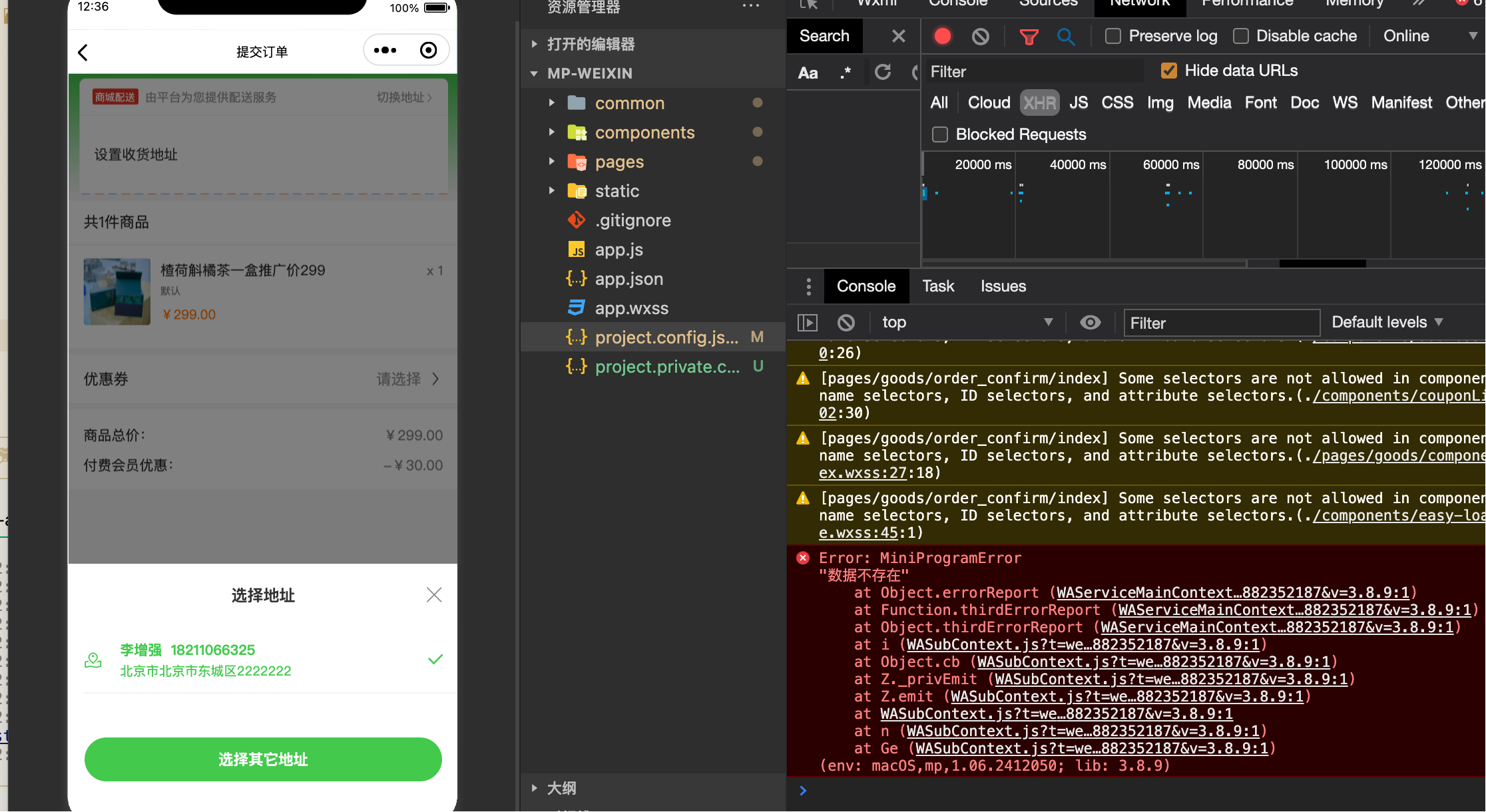Toggle match case Aa in search
This screenshot has height=812, width=1486.
(x=808, y=73)
